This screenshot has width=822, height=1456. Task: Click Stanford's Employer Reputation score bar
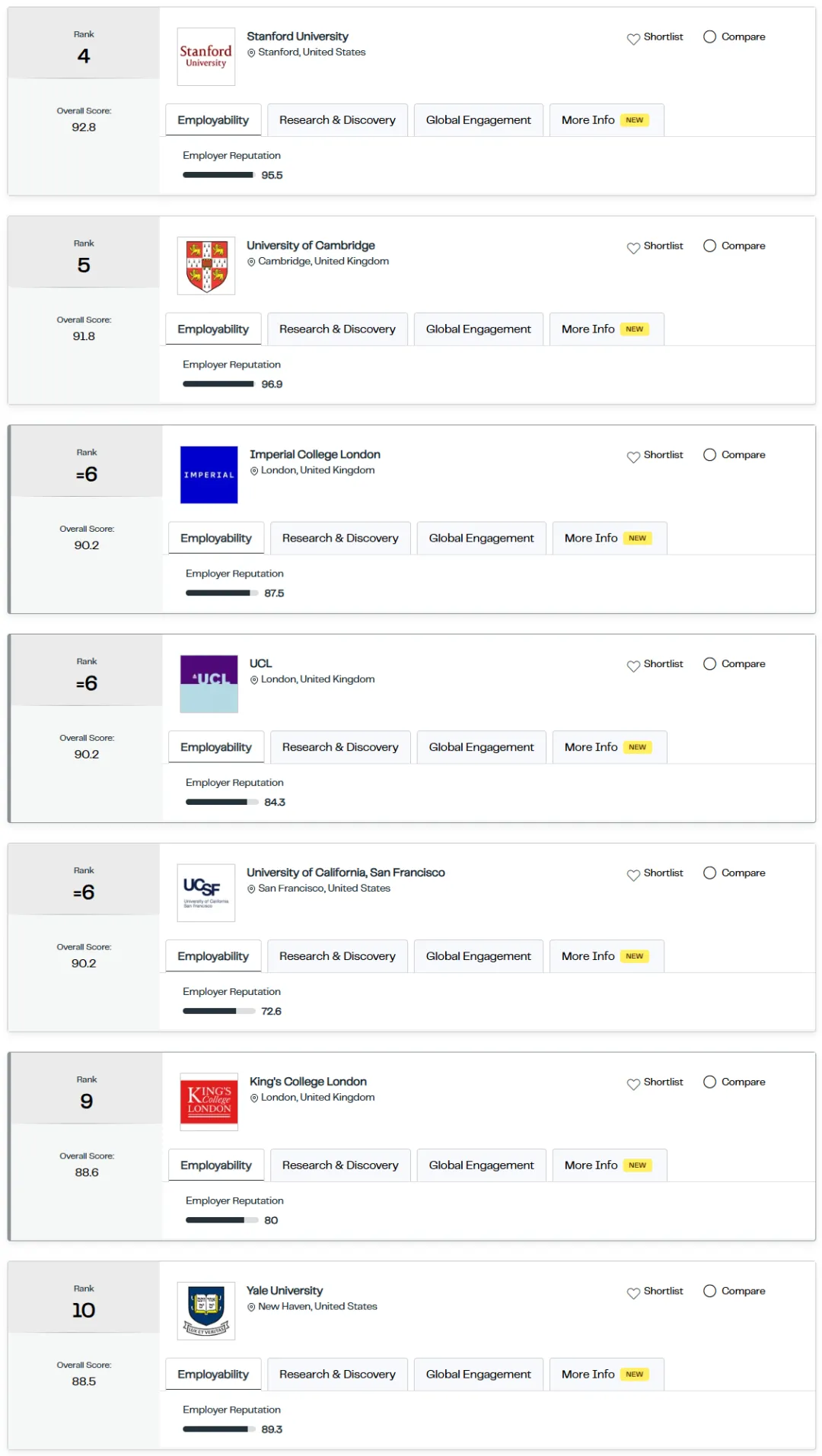click(218, 175)
